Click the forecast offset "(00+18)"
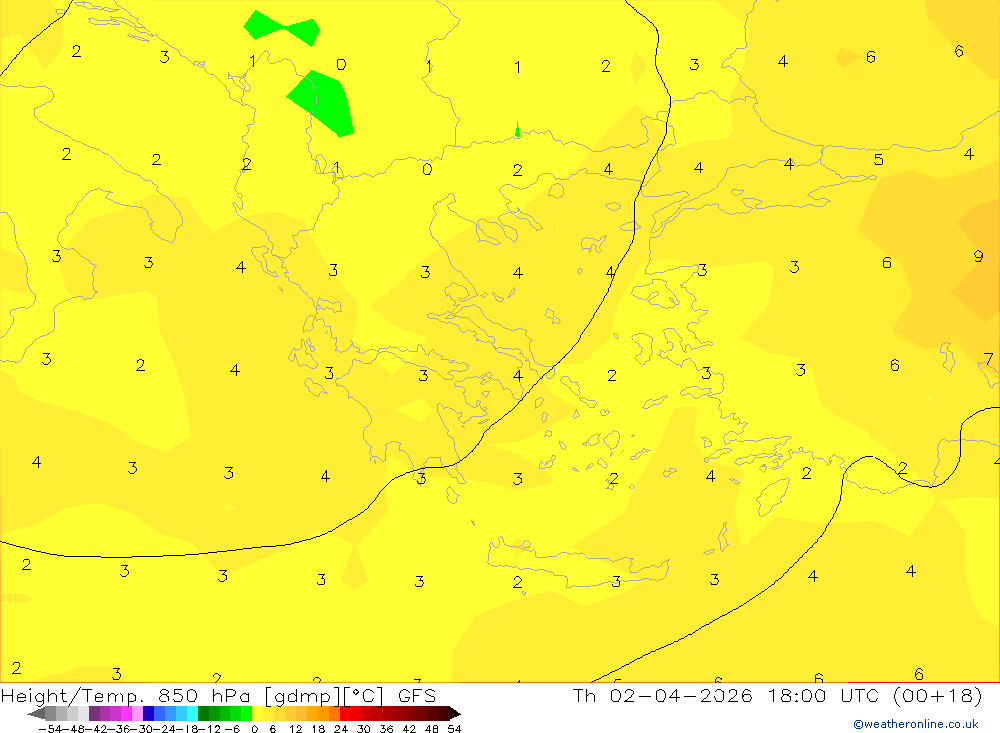The height and width of the screenshot is (733, 1000). (x=938, y=695)
